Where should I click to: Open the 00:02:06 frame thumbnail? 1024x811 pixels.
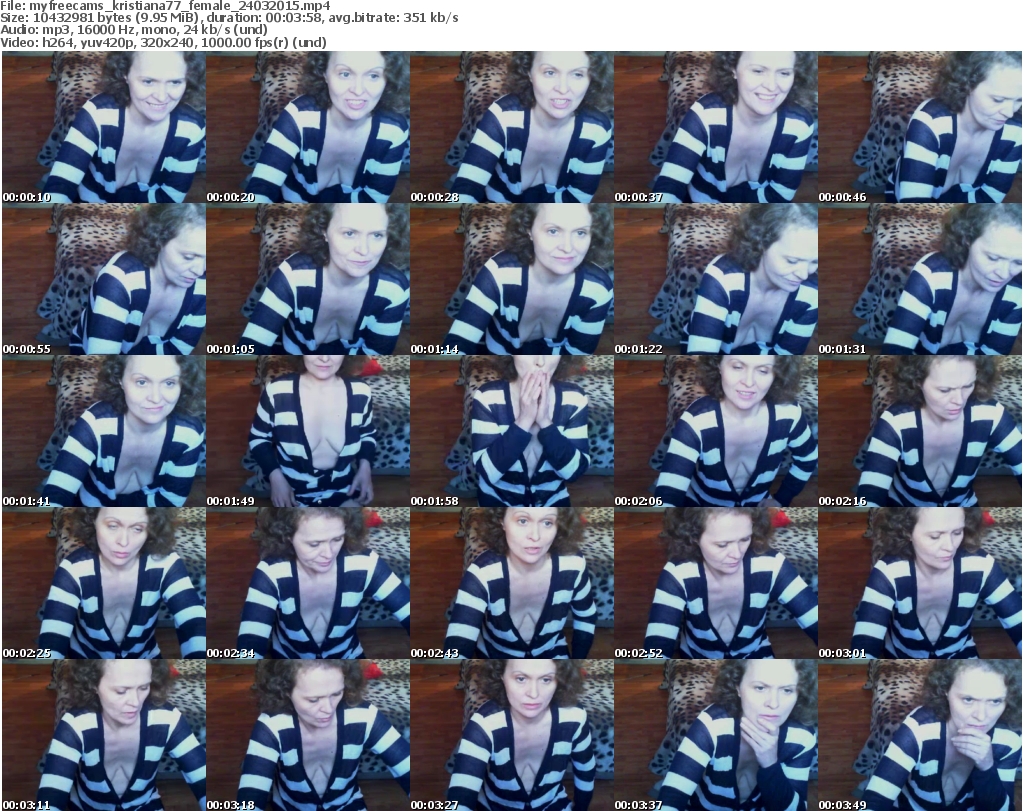coord(715,432)
